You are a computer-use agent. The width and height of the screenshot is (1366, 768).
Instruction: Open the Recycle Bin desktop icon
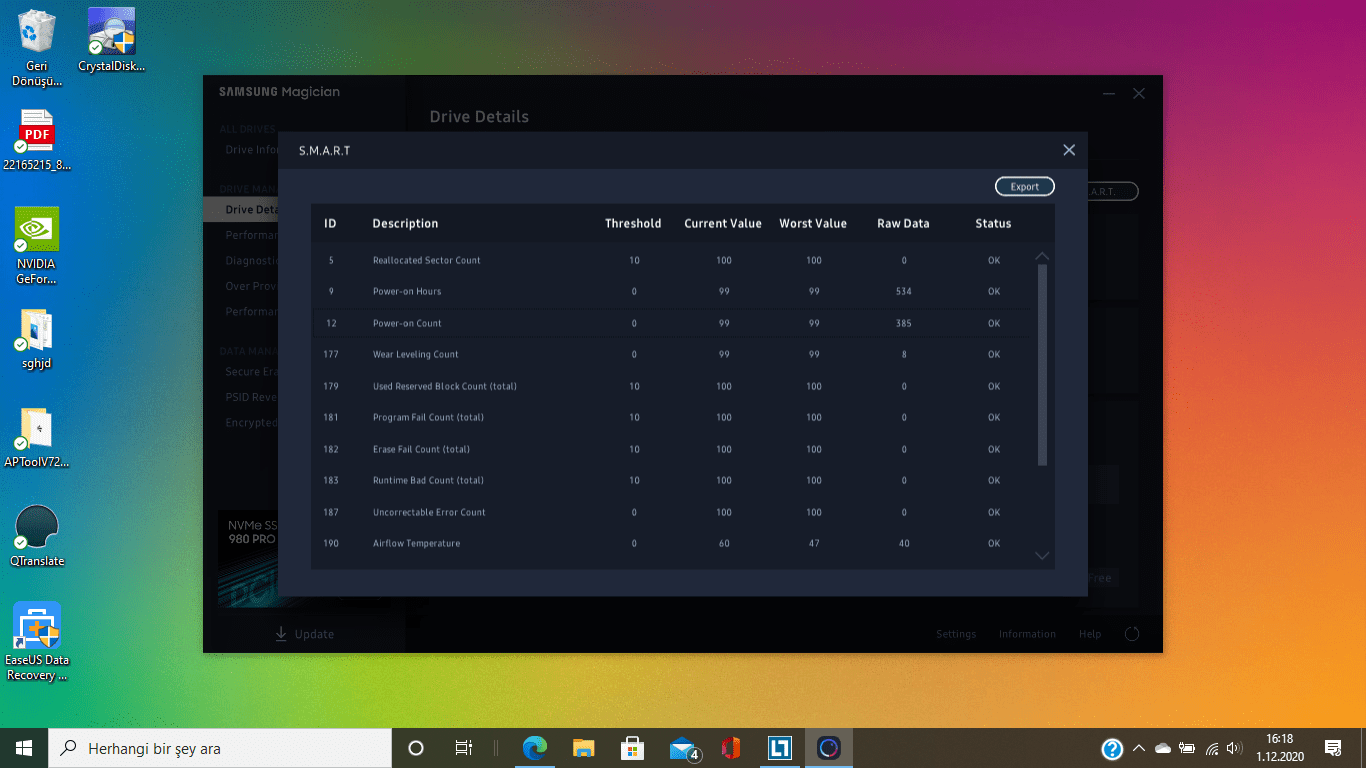click(37, 48)
